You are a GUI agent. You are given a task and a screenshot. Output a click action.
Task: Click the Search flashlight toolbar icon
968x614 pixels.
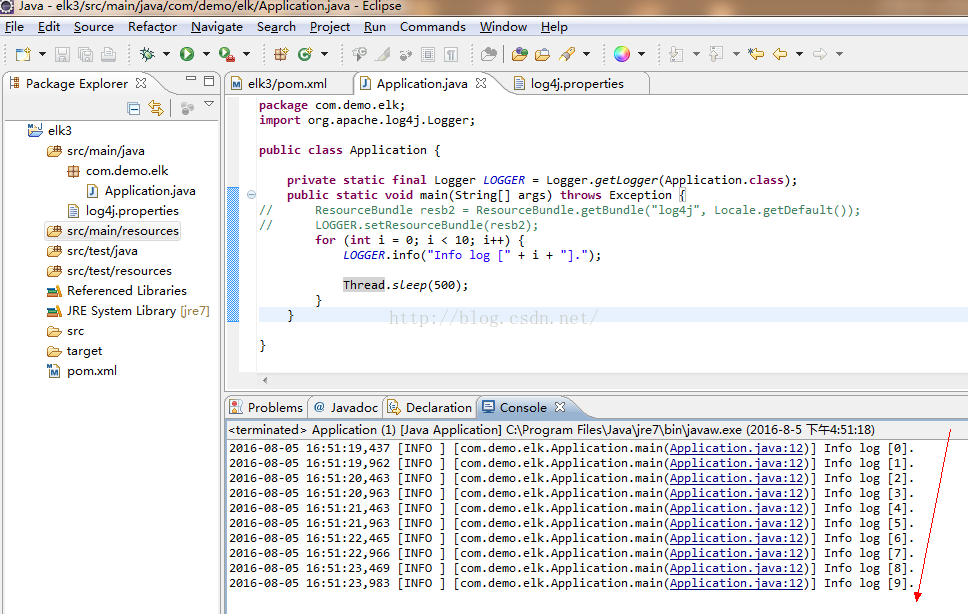pyautogui.click(x=567, y=54)
